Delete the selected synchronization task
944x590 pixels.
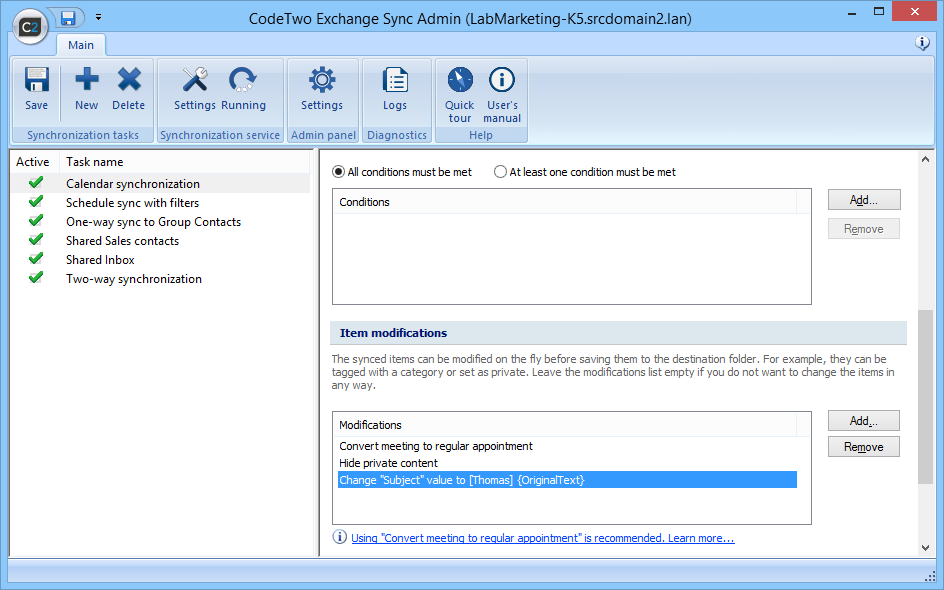coord(128,89)
